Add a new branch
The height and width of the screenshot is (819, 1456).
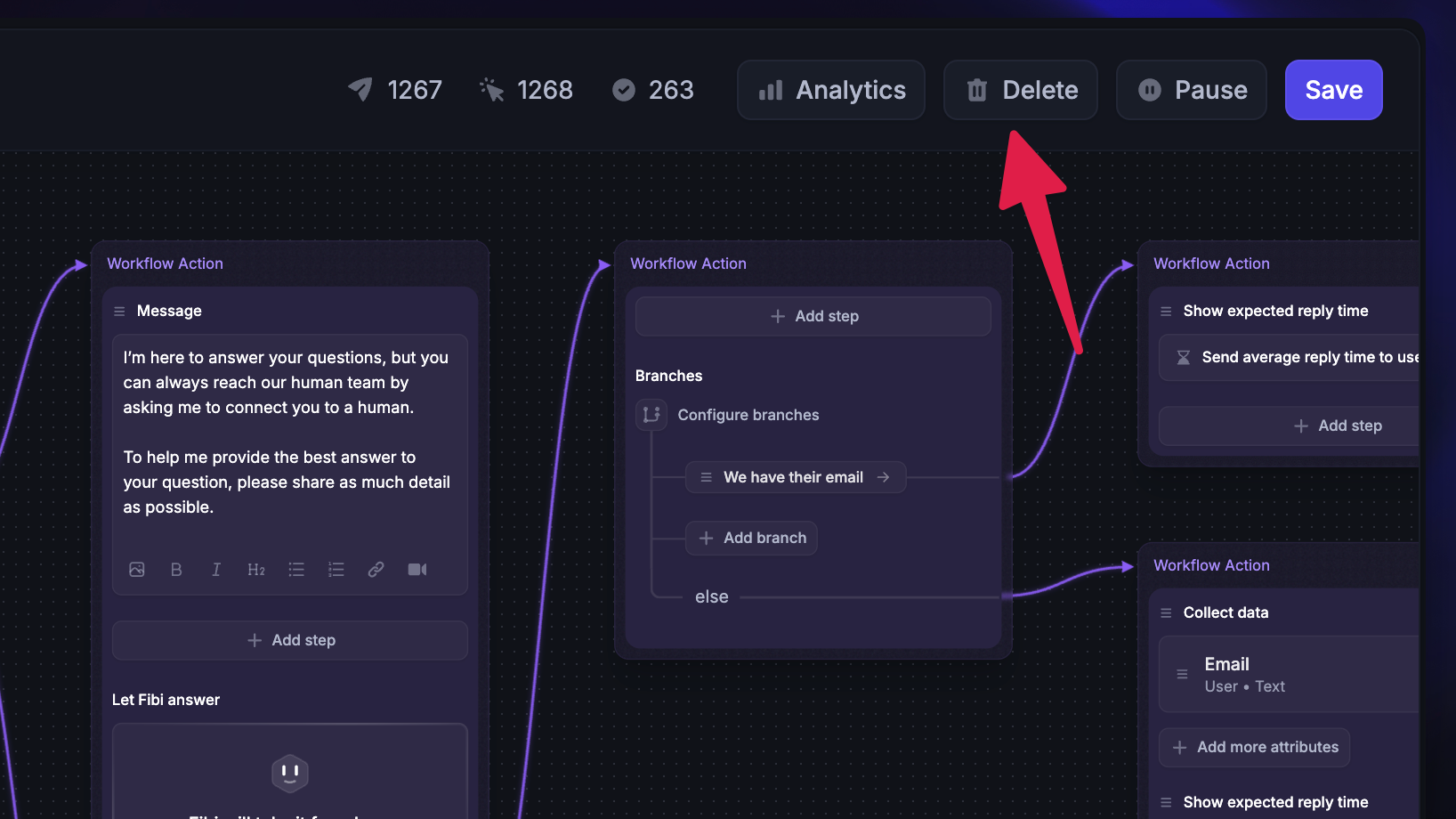click(x=752, y=538)
